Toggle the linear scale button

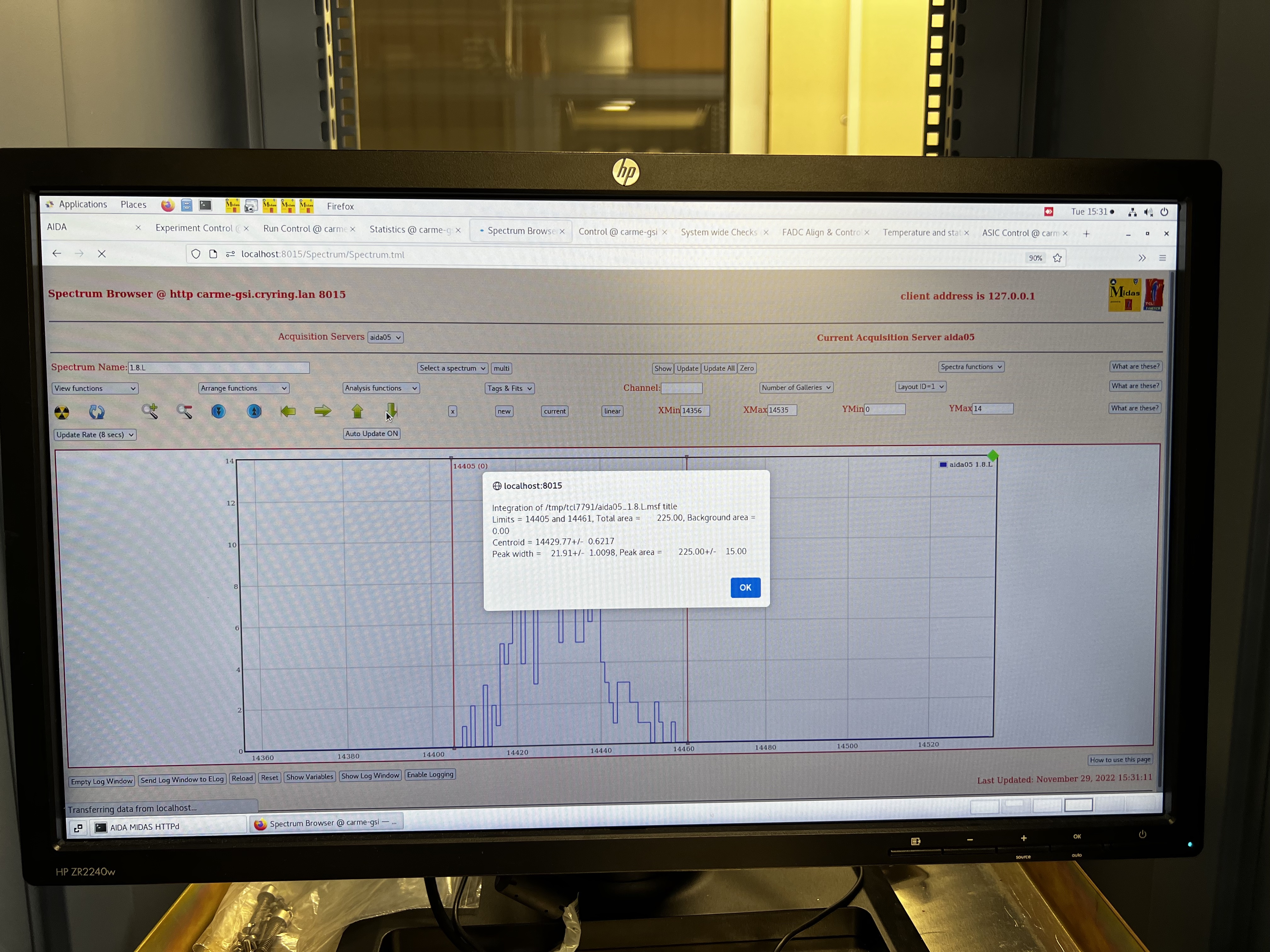click(612, 411)
